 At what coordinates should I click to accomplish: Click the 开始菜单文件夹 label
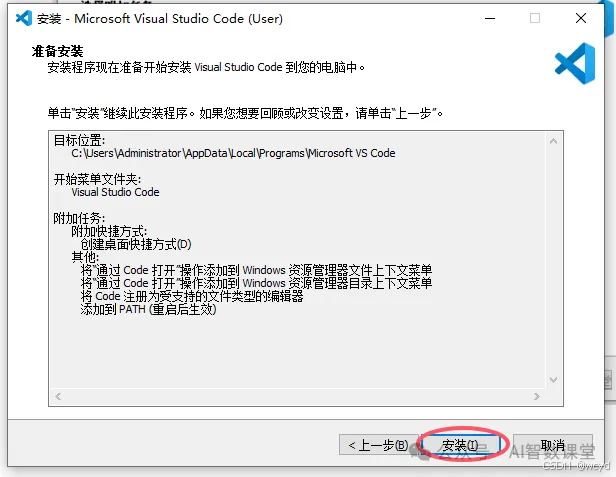[x=97, y=179]
